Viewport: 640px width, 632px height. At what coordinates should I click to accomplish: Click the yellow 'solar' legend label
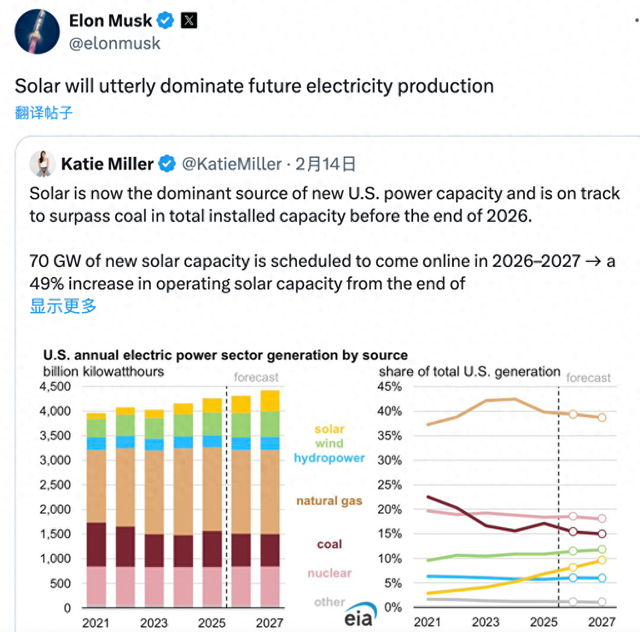(x=328, y=429)
